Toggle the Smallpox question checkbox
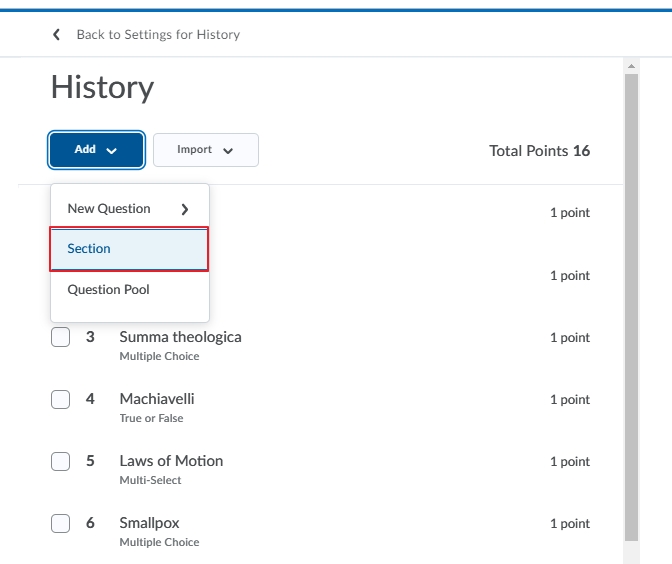This screenshot has height=564, width=672. (x=60, y=523)
